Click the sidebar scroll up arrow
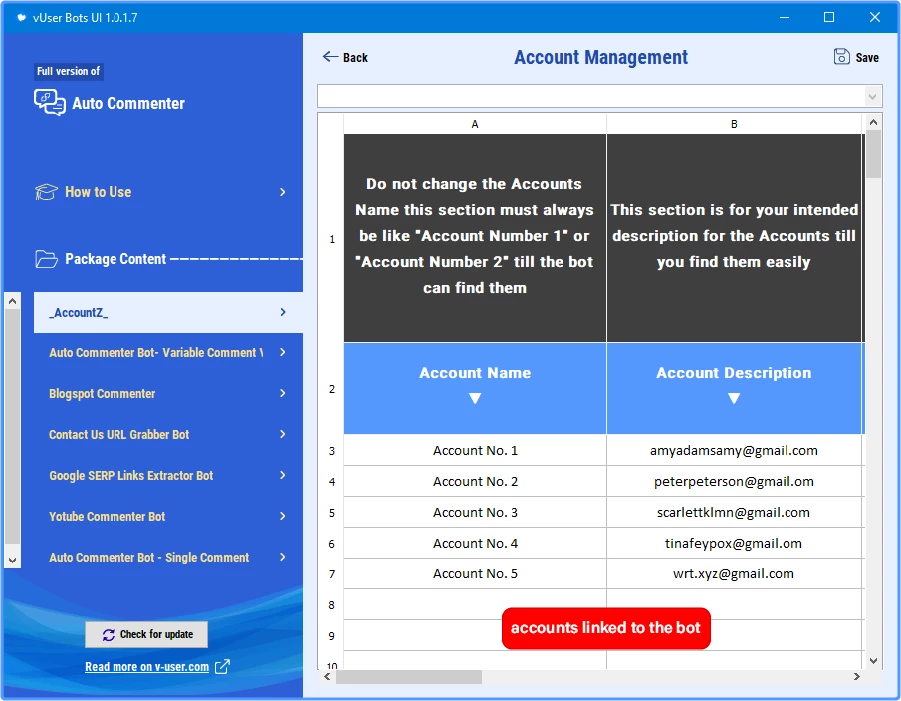Image resolution: width=901 pixels, height=701 pixels. [13, 301]
